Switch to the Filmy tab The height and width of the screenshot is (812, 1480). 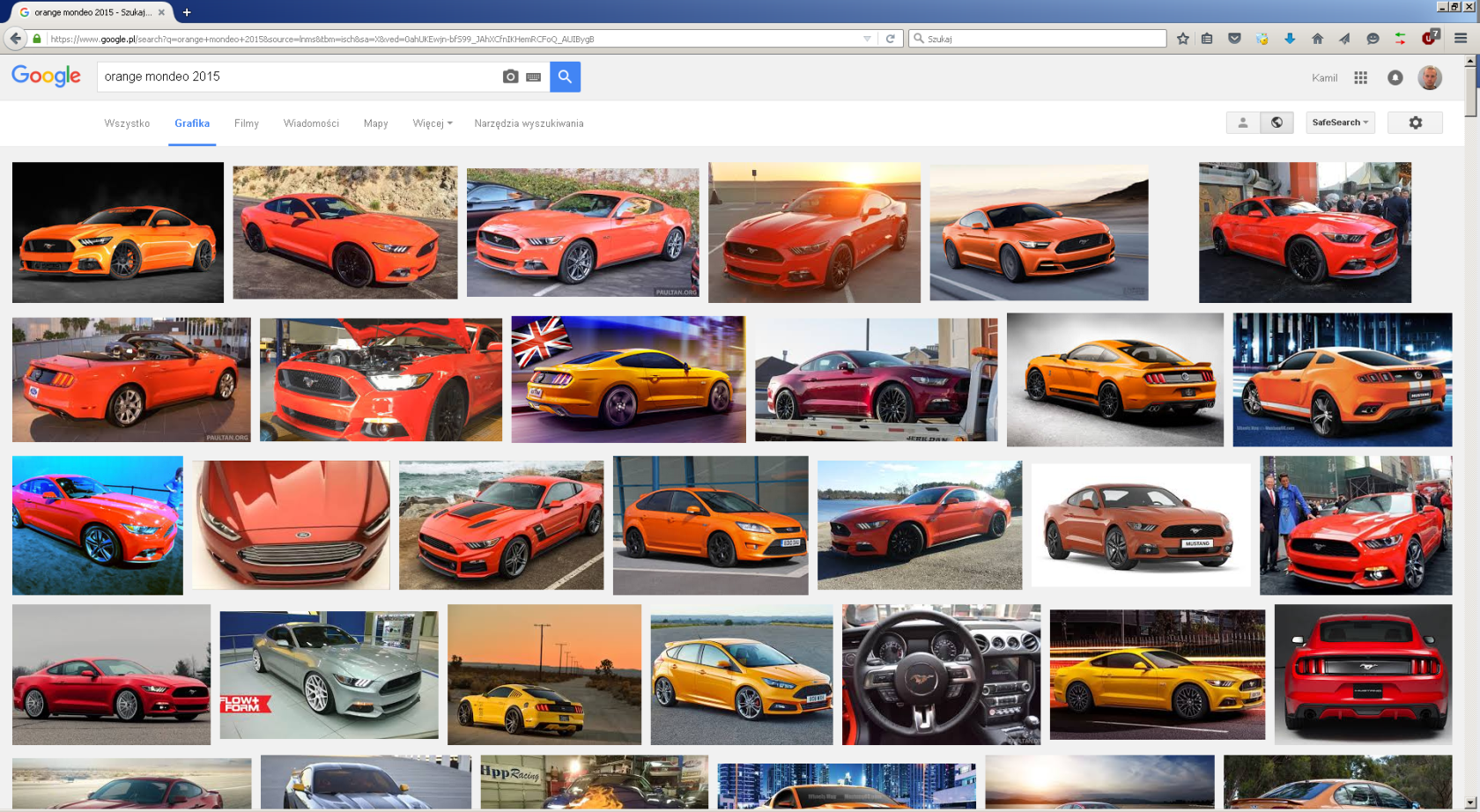[247, 123]
